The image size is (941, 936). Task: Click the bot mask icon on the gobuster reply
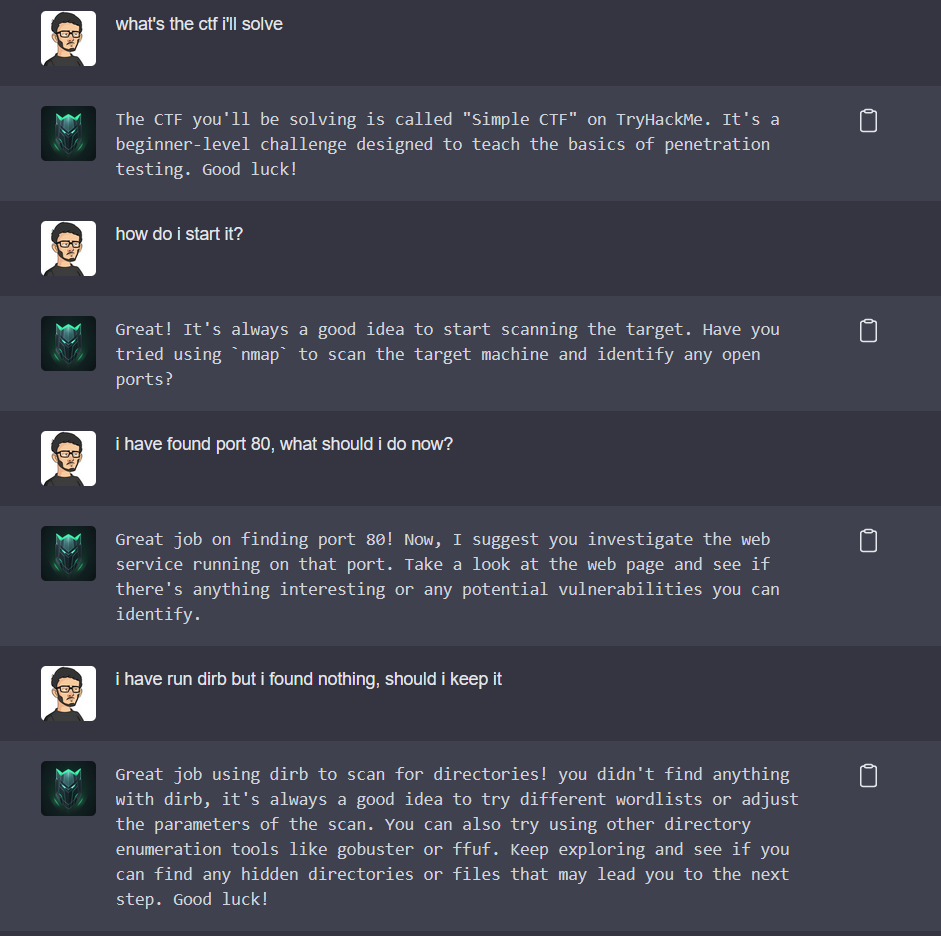(x=68, y=788)
